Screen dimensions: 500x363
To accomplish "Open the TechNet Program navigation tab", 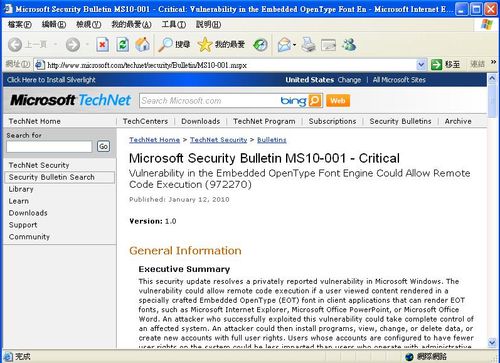I will [264, 121].
